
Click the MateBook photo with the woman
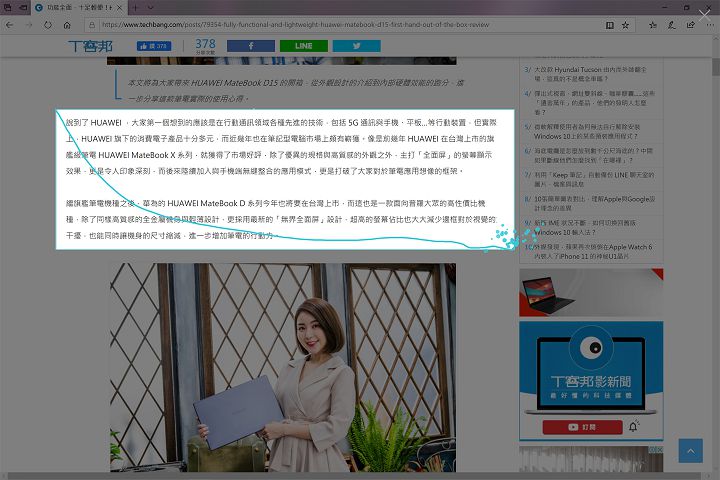coord(283,367)
